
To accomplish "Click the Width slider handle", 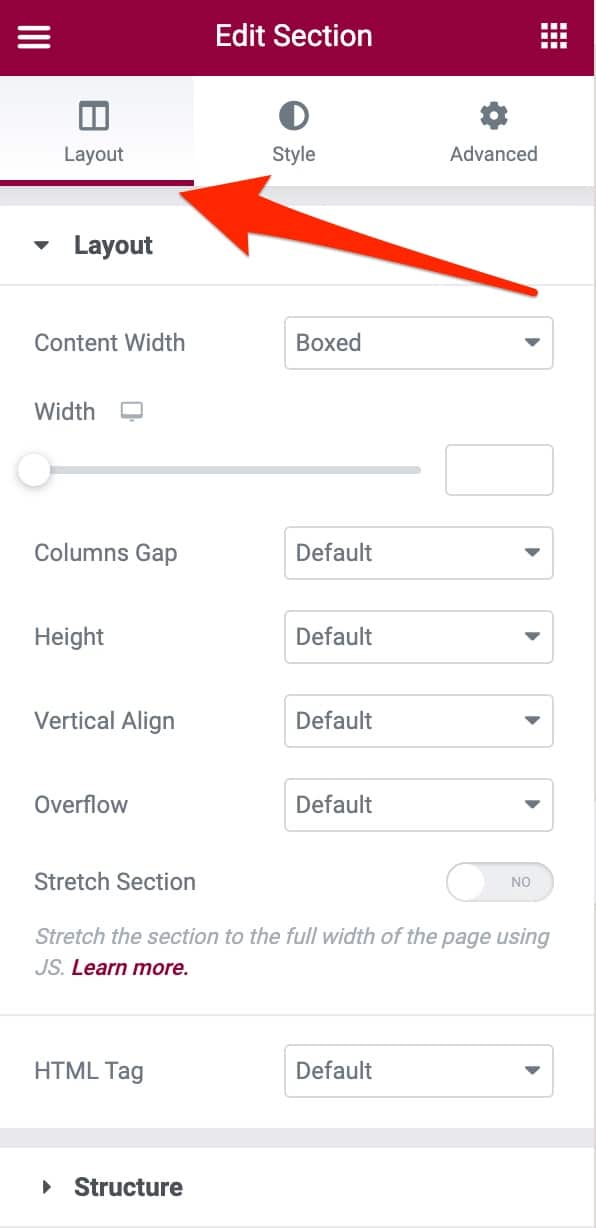I will [34, 469].
